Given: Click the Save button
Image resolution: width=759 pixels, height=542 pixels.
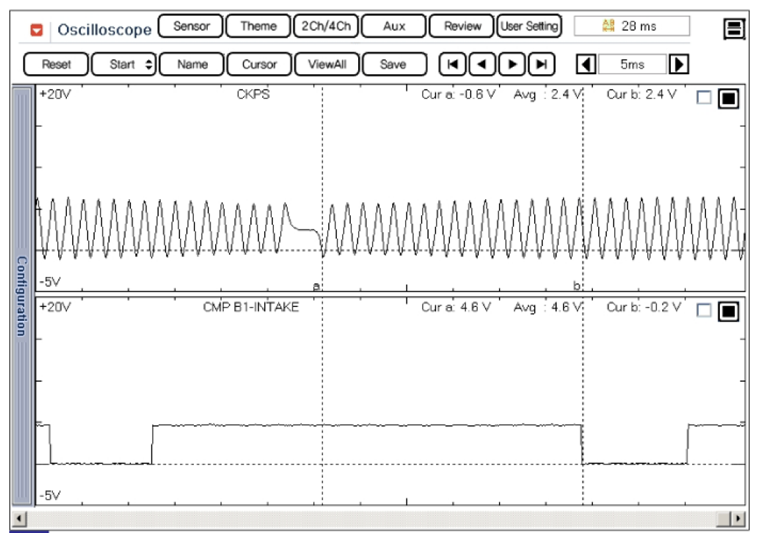Looking at the screenshot, I should [x=393, y=64].
